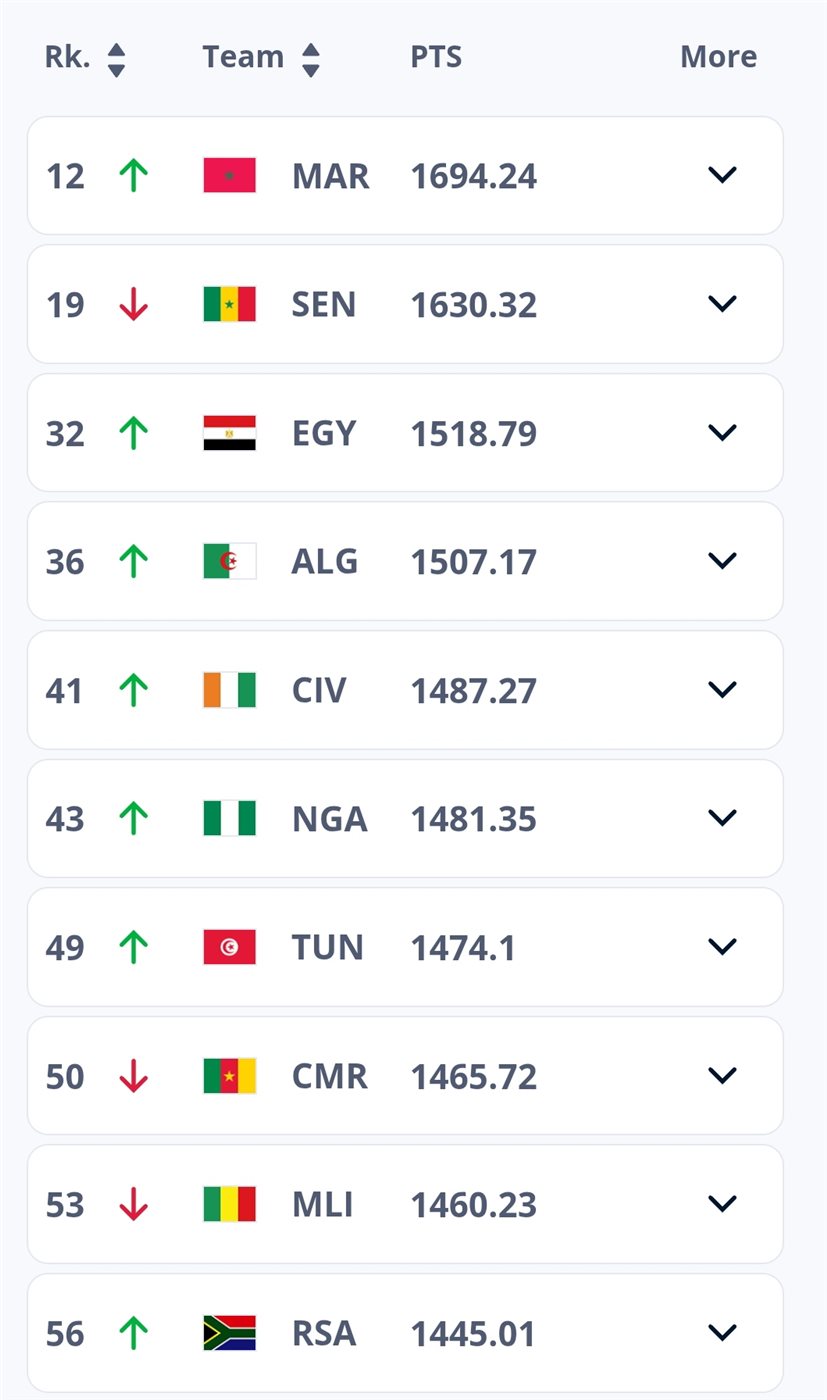
Task: Click the Morocco flag icon
Action: point(229,176)
